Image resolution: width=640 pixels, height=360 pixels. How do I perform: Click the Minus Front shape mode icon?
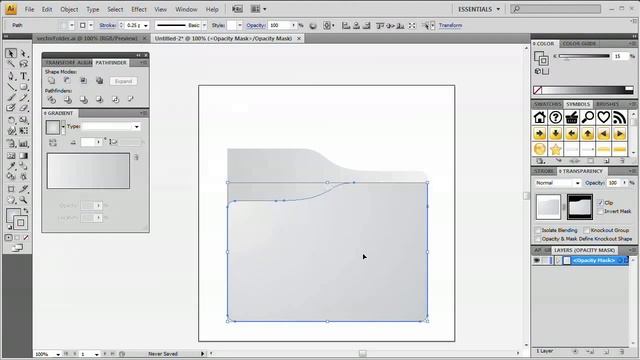[67, 81]
